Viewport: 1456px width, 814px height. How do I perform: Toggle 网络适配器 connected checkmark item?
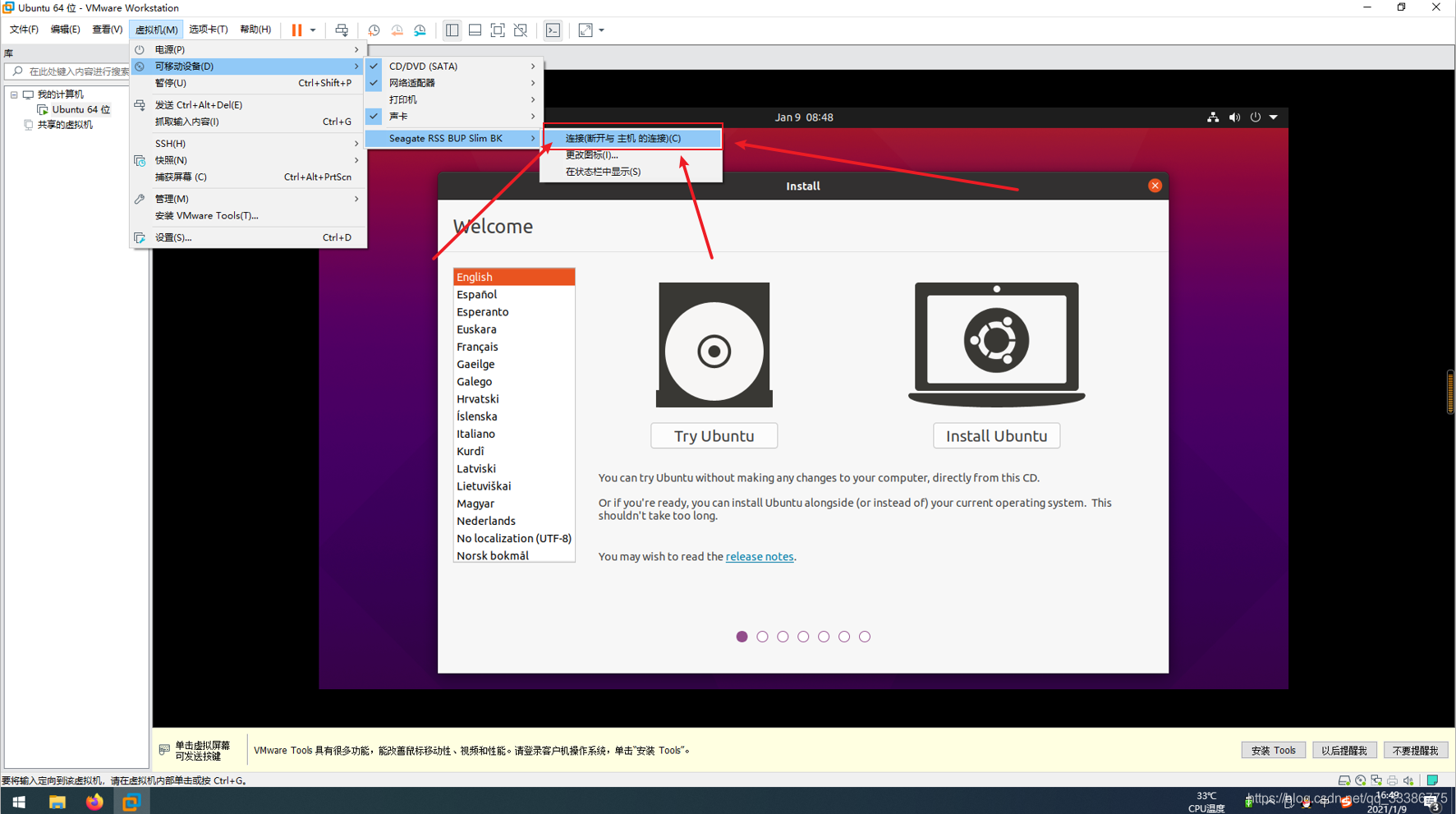(454, 83)
